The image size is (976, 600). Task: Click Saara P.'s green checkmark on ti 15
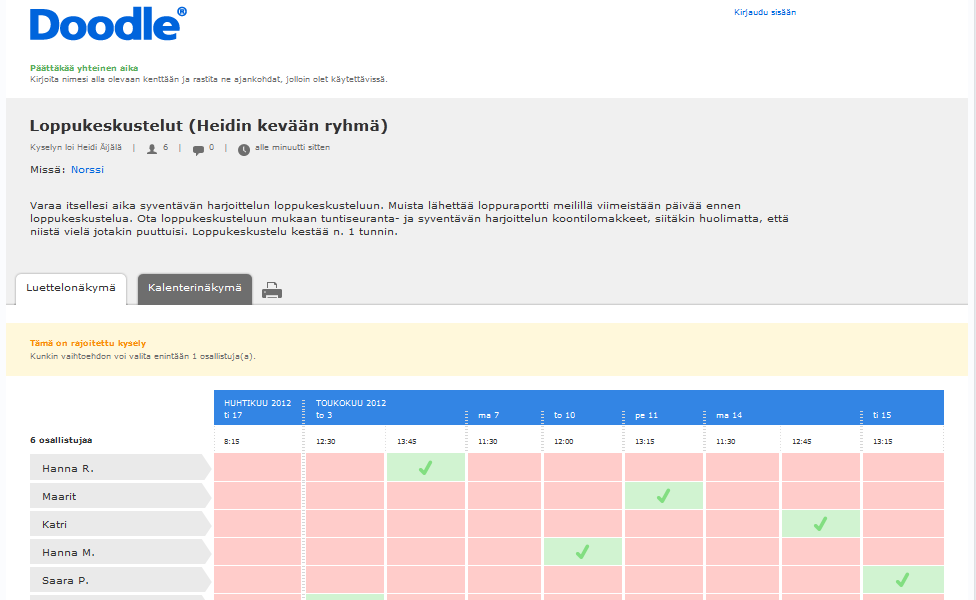(x=903, y=579)
